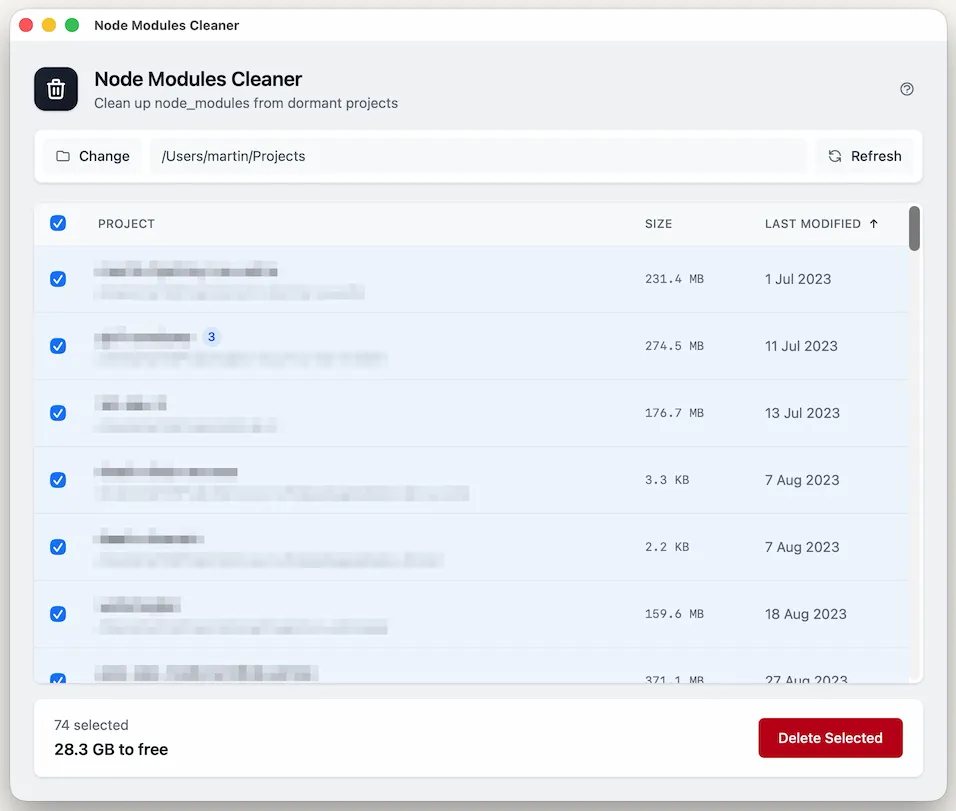
Task: Uncheck the 159.6 MB project modified 18 Aug 2023
Action: (58, 614)
